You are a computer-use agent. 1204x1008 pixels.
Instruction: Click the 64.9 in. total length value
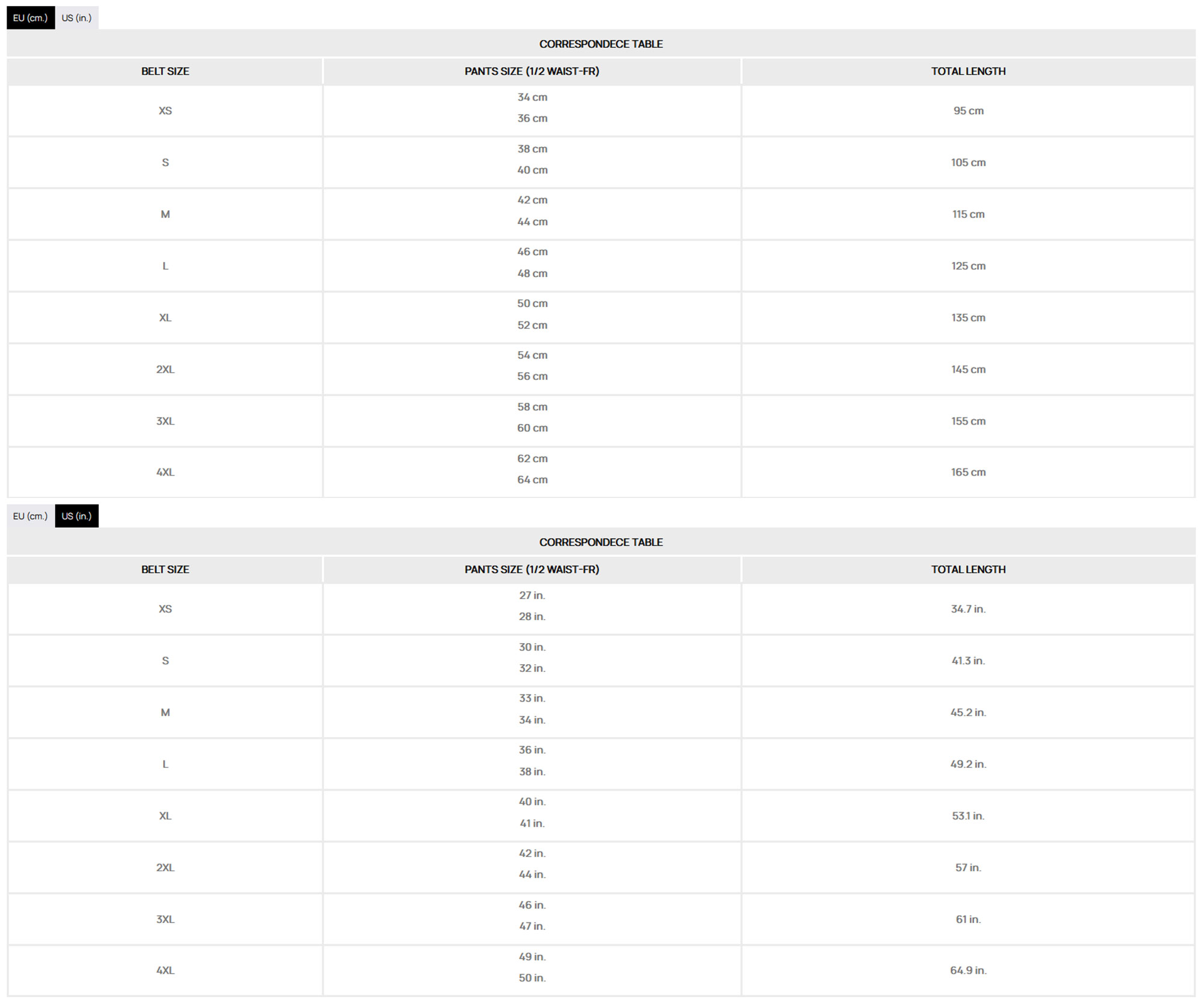(968, 971)
